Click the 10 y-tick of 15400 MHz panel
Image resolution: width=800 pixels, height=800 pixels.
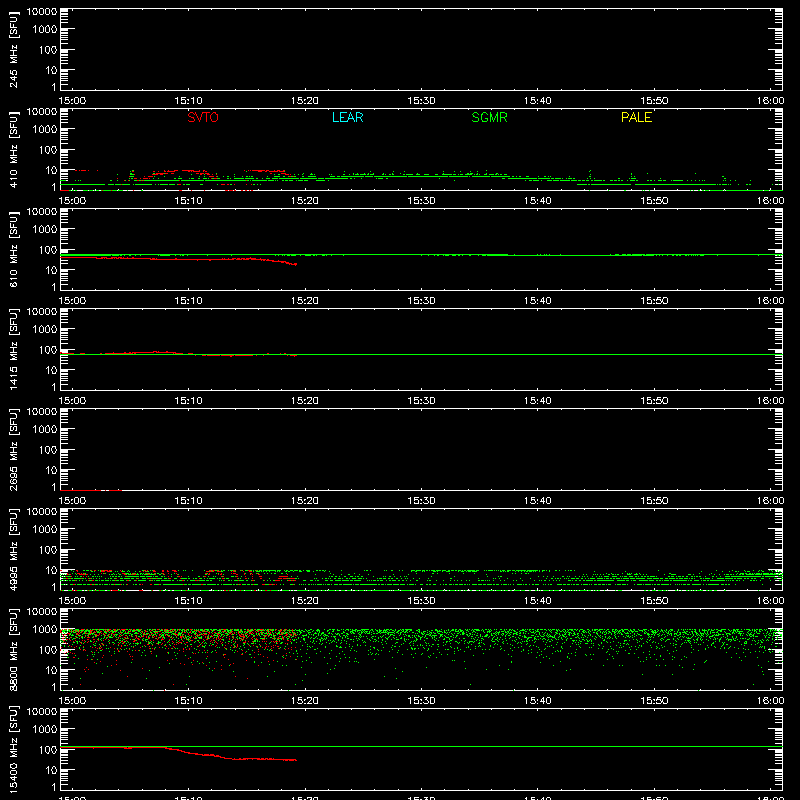click(x=51, y=770)
